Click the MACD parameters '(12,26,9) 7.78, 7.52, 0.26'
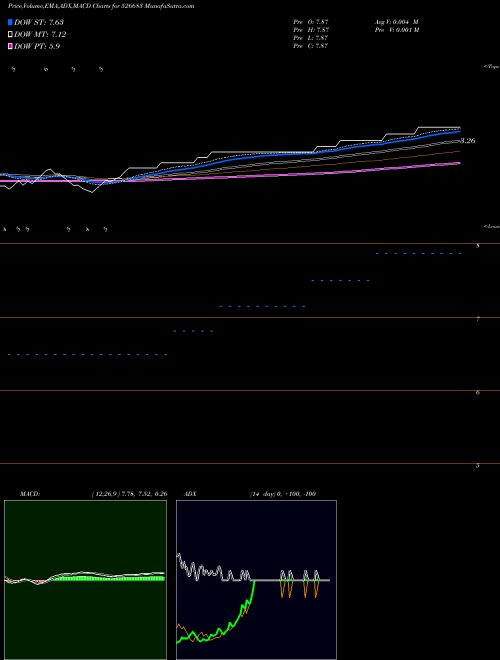500x660 pixels. tap(129, 494)
